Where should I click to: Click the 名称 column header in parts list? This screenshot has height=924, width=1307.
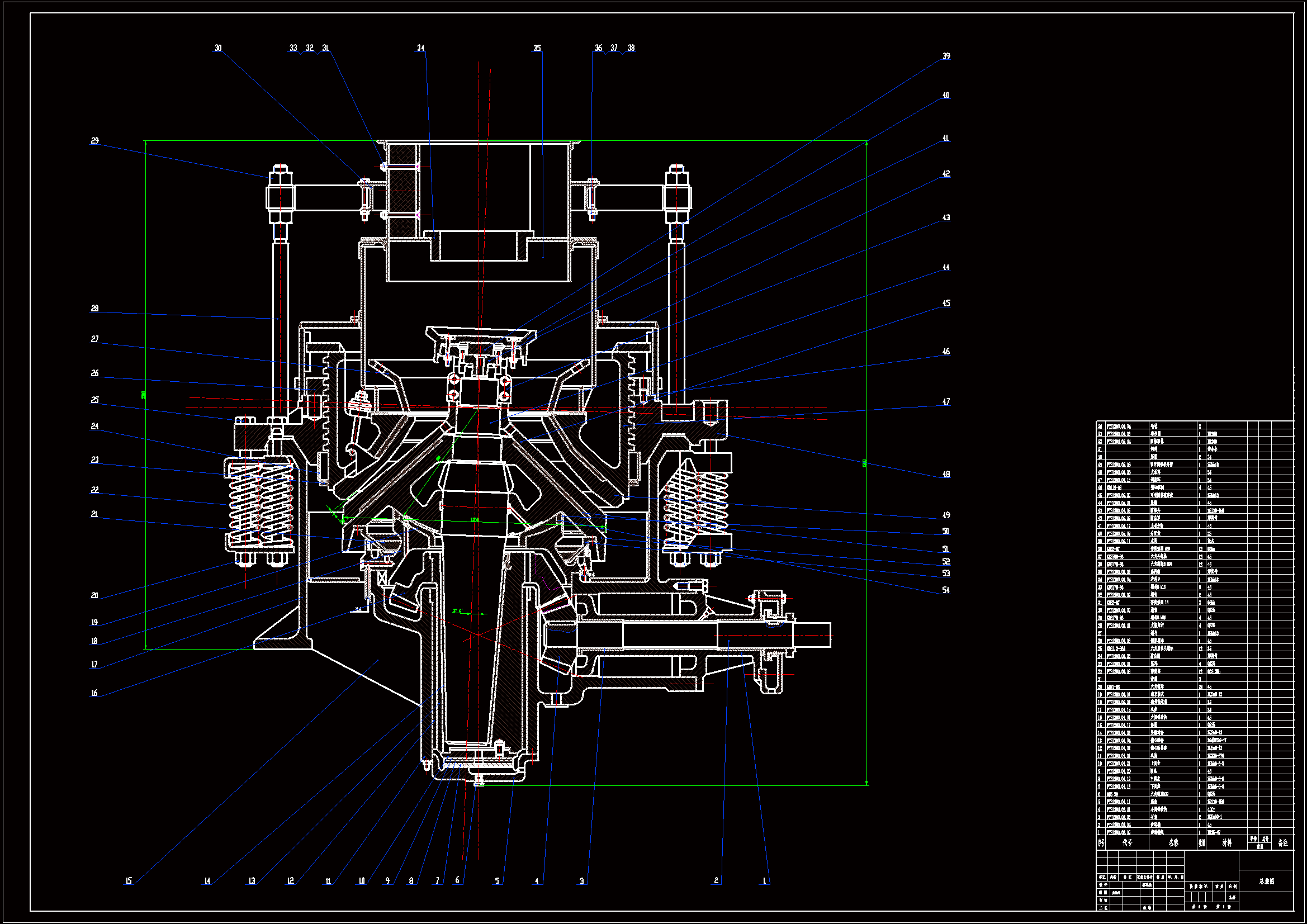click(1173, 842)
